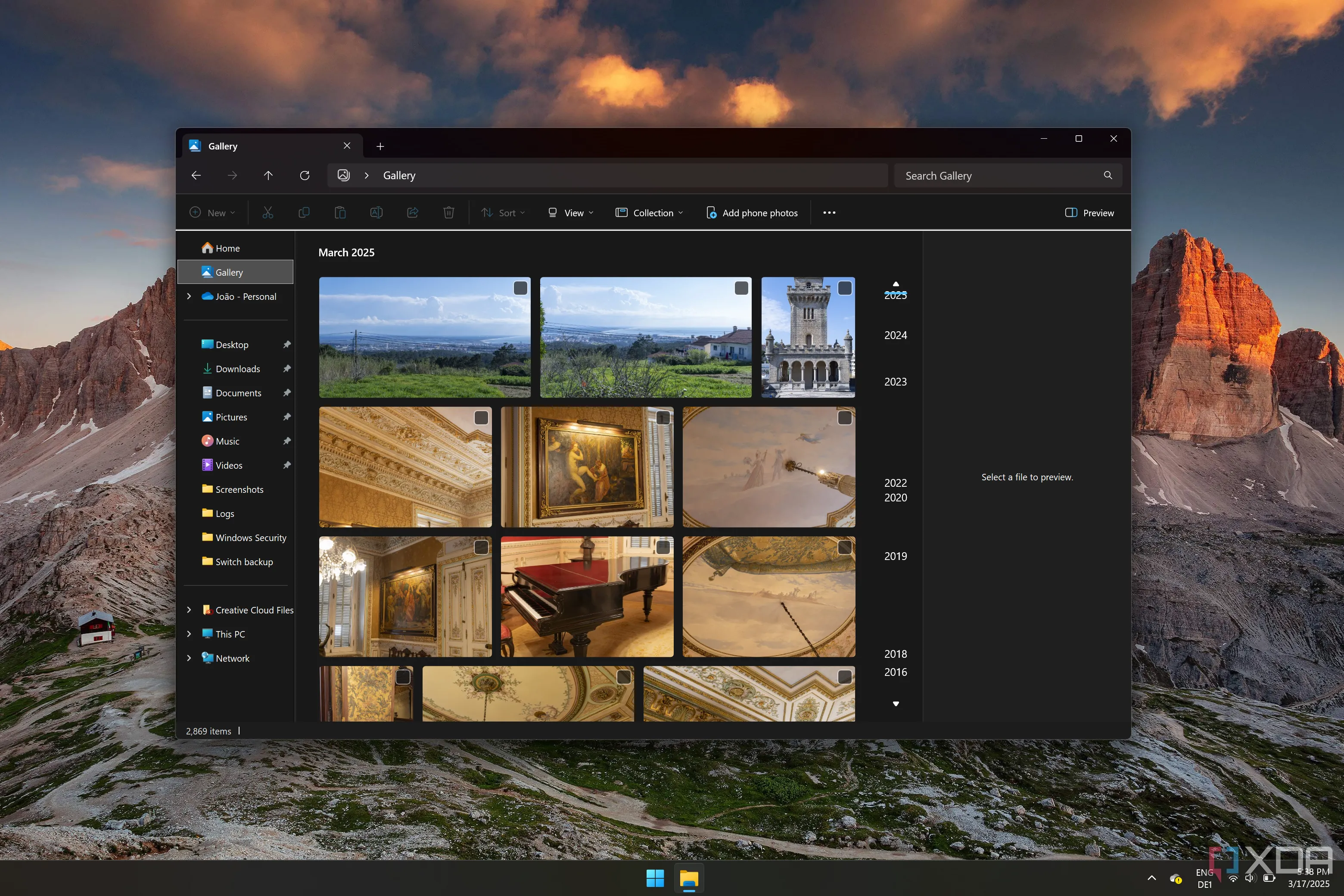Viewport: 1344px width, 896px height.
Task: Open the Sort dropdown
Action: point(503,212)
